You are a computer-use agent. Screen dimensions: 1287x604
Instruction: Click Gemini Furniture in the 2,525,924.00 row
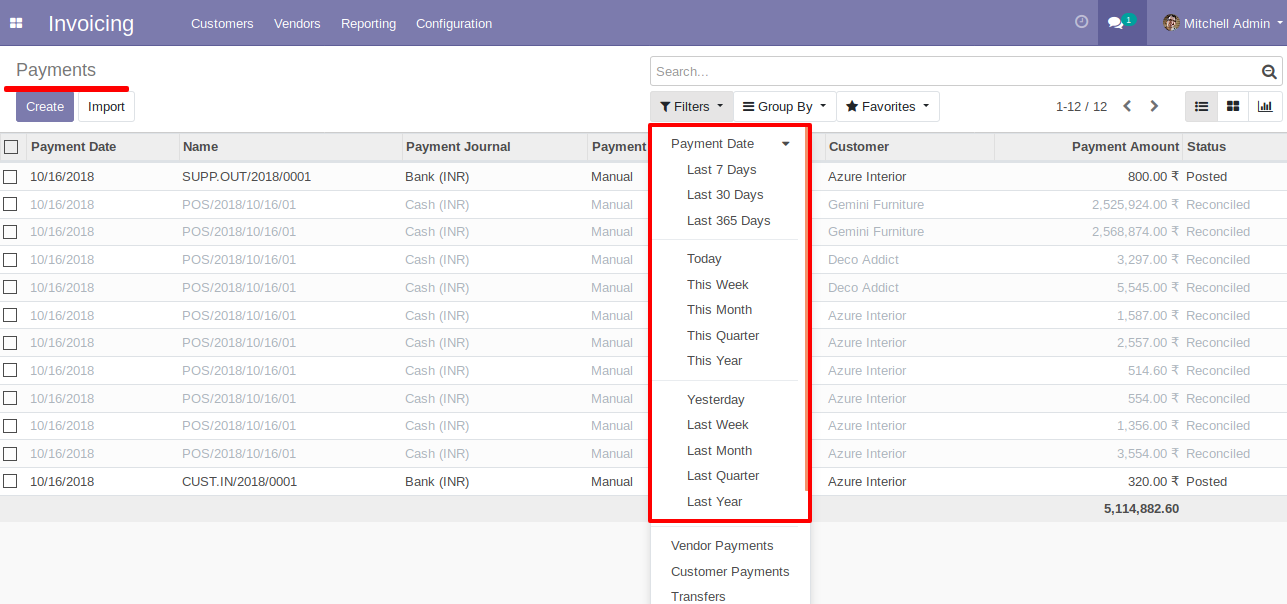[x=876, y=204]
